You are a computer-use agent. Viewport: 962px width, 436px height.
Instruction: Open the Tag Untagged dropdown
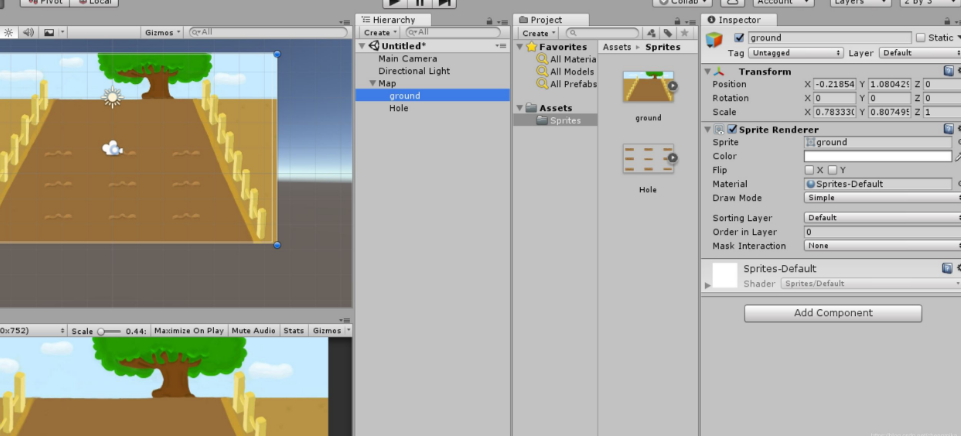[x=795, y=53]
